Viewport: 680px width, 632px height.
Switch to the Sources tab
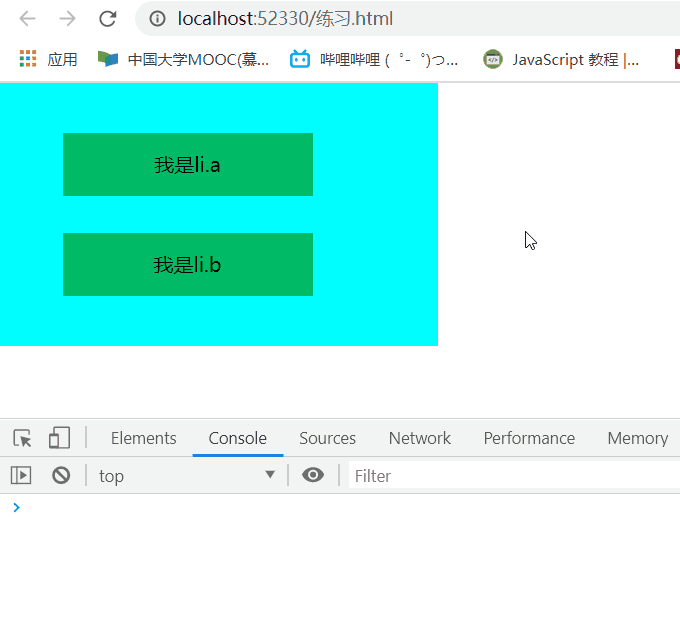(327, 438)
